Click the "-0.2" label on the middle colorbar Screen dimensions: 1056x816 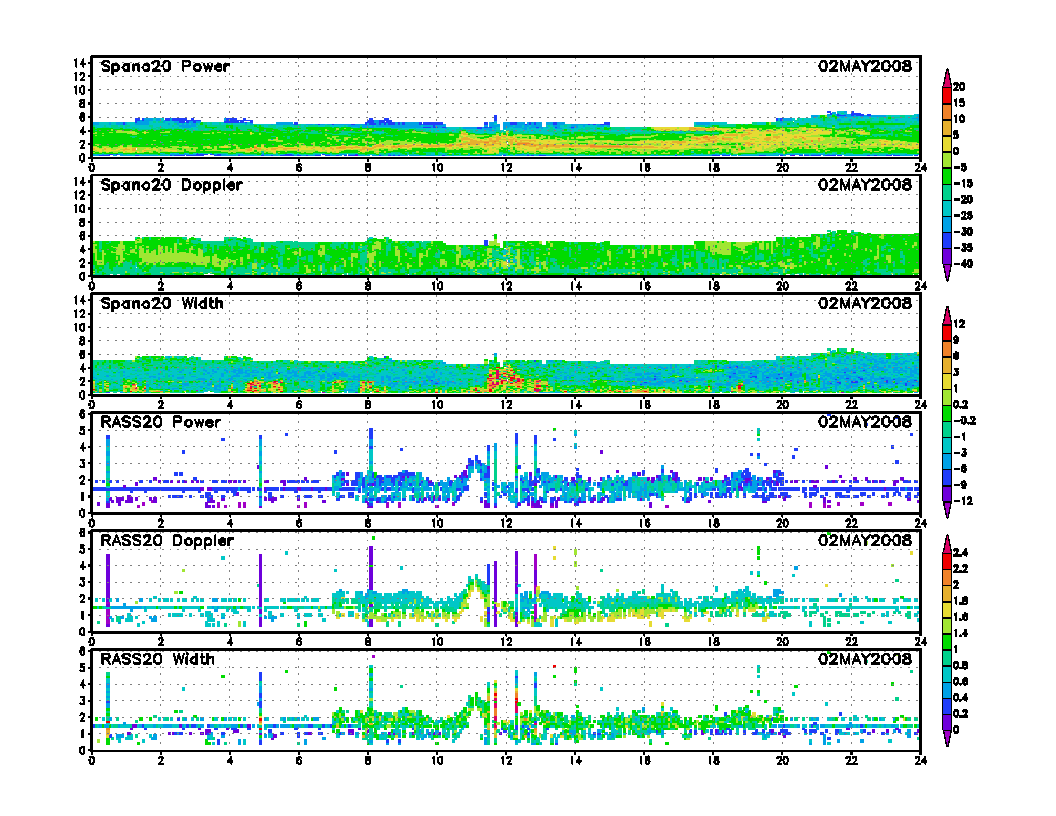click(x=964, y=421)
